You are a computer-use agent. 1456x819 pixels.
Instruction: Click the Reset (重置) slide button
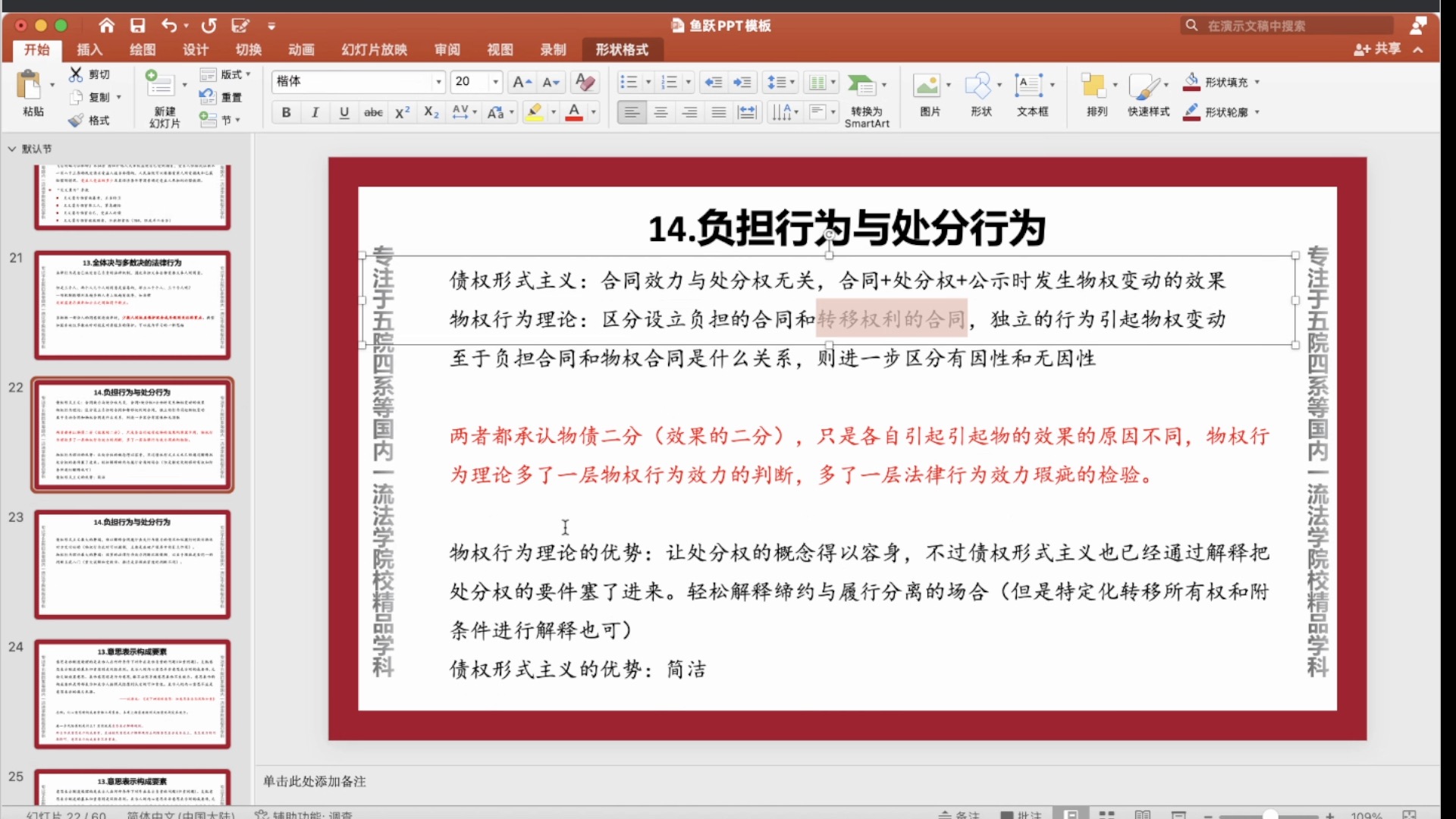[x=221, y=97]
